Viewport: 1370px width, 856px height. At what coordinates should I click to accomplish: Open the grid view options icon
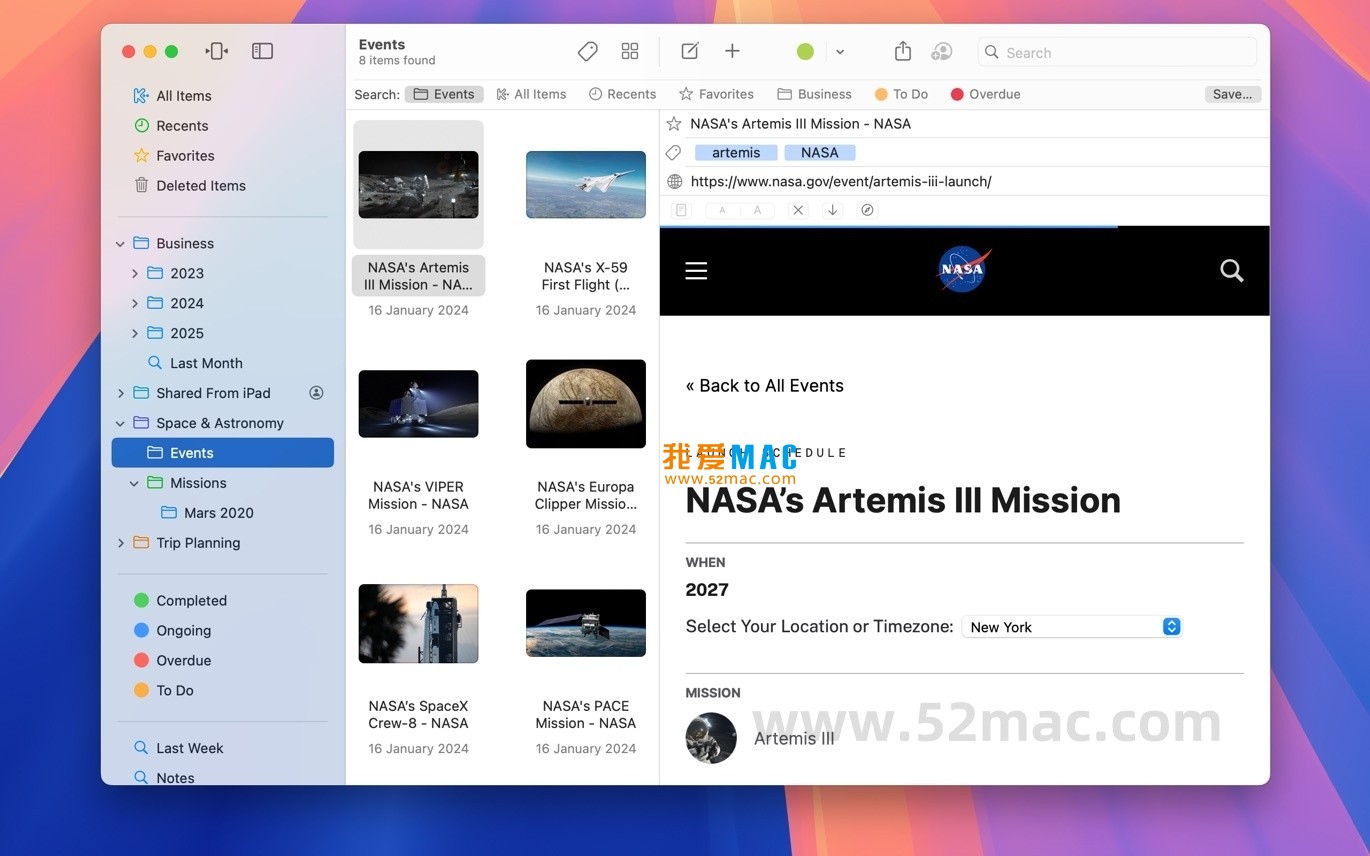(629, 51)
